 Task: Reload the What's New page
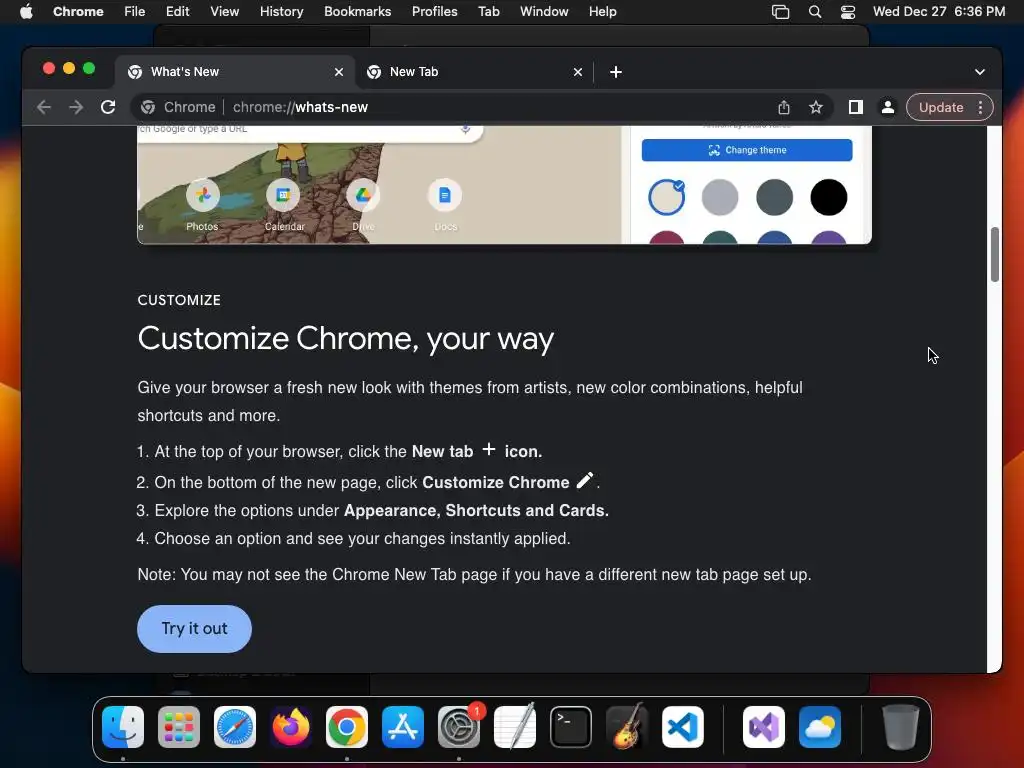pos(108,107)
